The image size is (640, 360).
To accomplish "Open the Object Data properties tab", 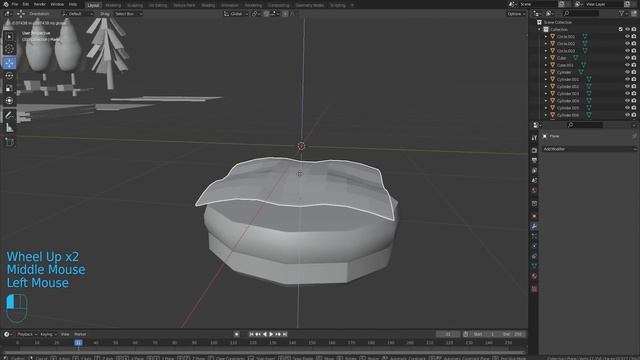I will pyautogui.click(x=534, y=266).
